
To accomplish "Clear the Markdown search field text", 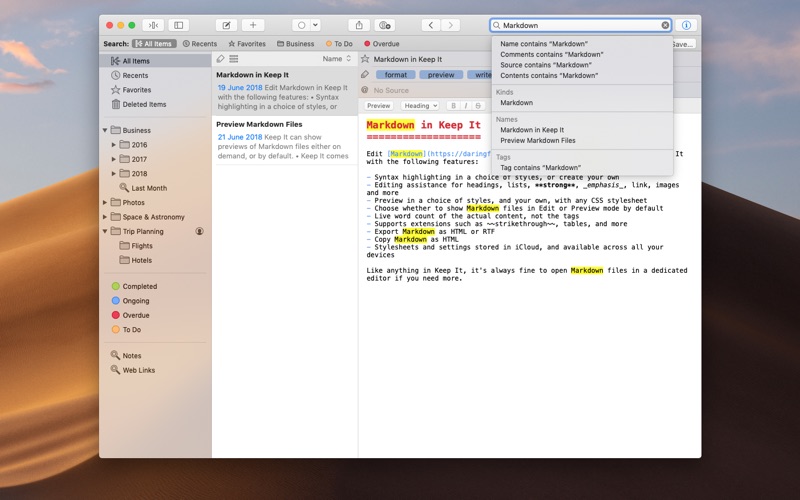I will [665, 25].
